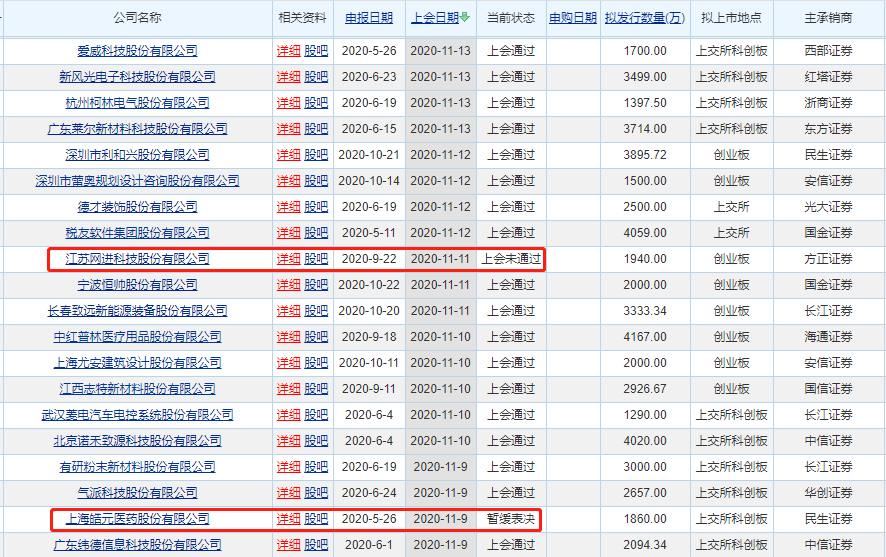Viewport: 886px width, 557px height.
Task: View 详细 for 江西志特新材料
Action: point(288,389)
